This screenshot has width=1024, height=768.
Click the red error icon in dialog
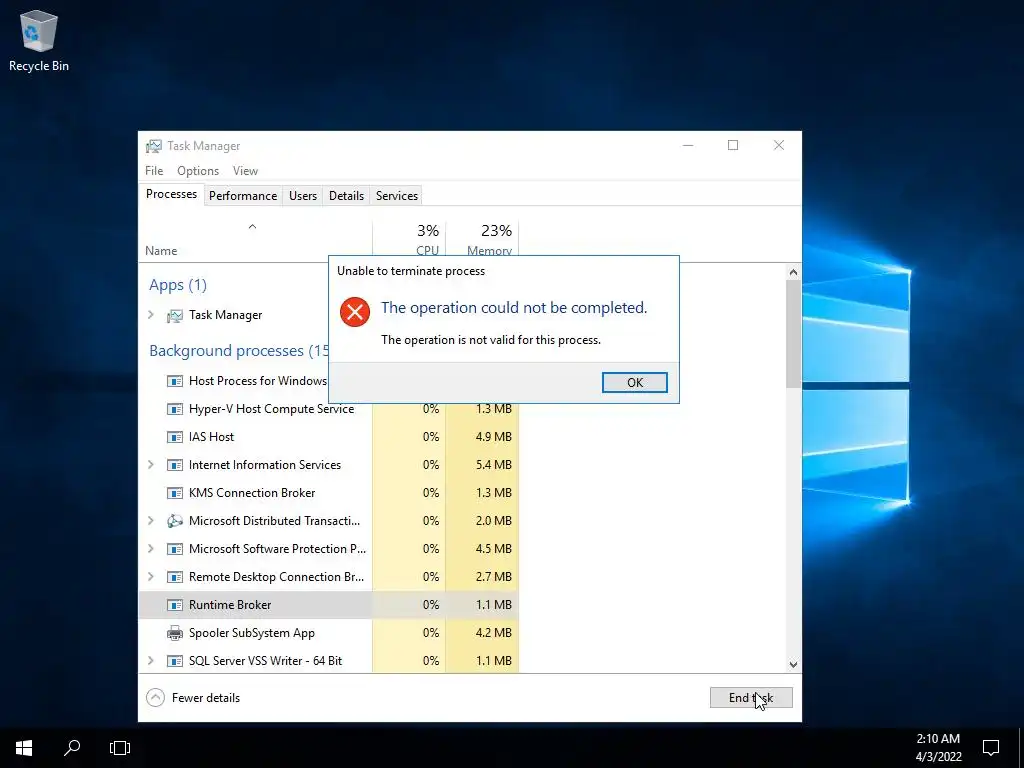point(355,312)
